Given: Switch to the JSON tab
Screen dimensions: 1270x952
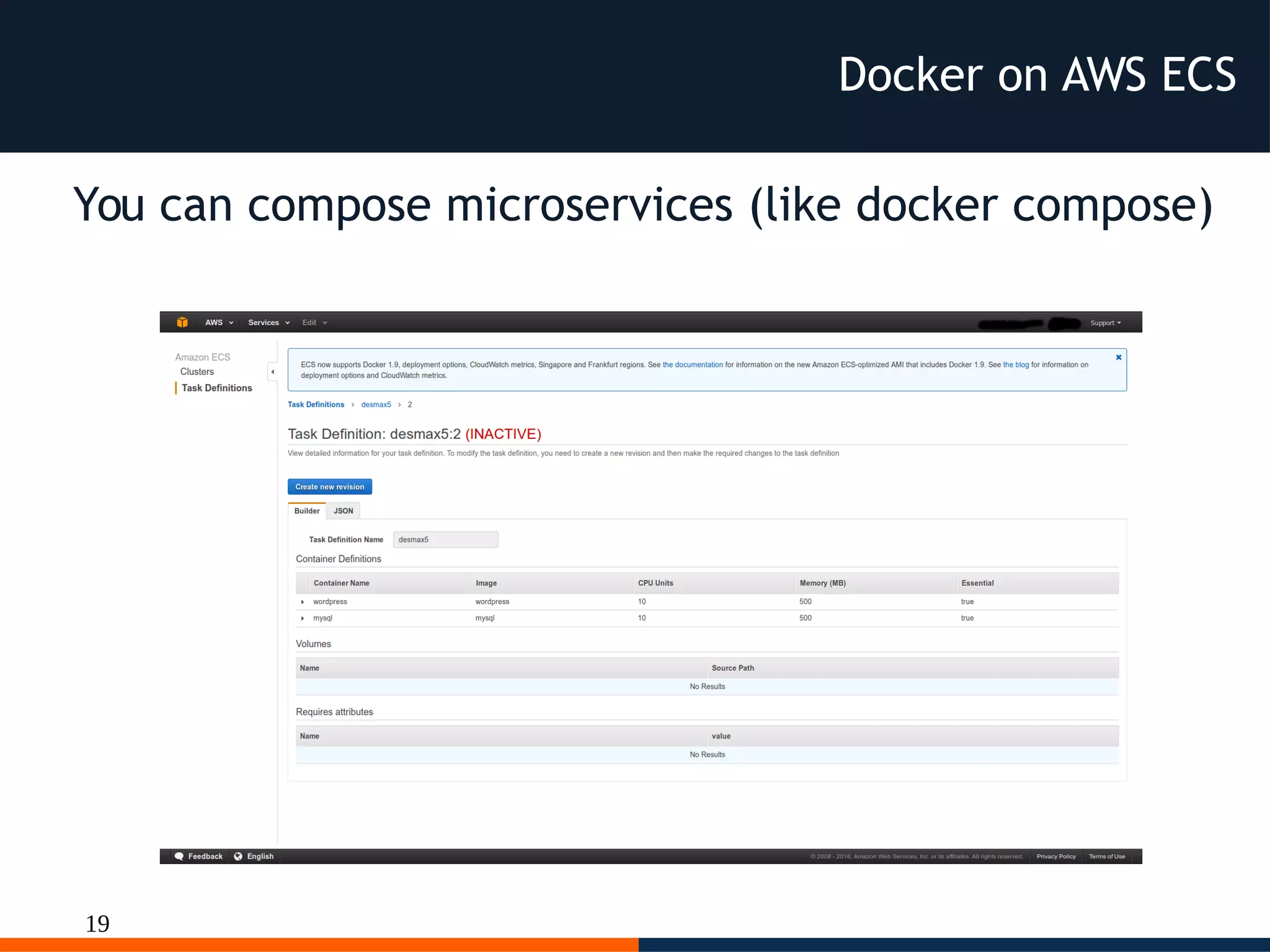Looking at the screenshot, I should [343, 511].
